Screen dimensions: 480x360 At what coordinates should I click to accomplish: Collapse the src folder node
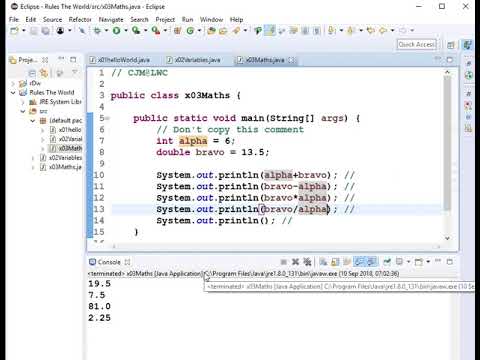(x=23, y=111)
